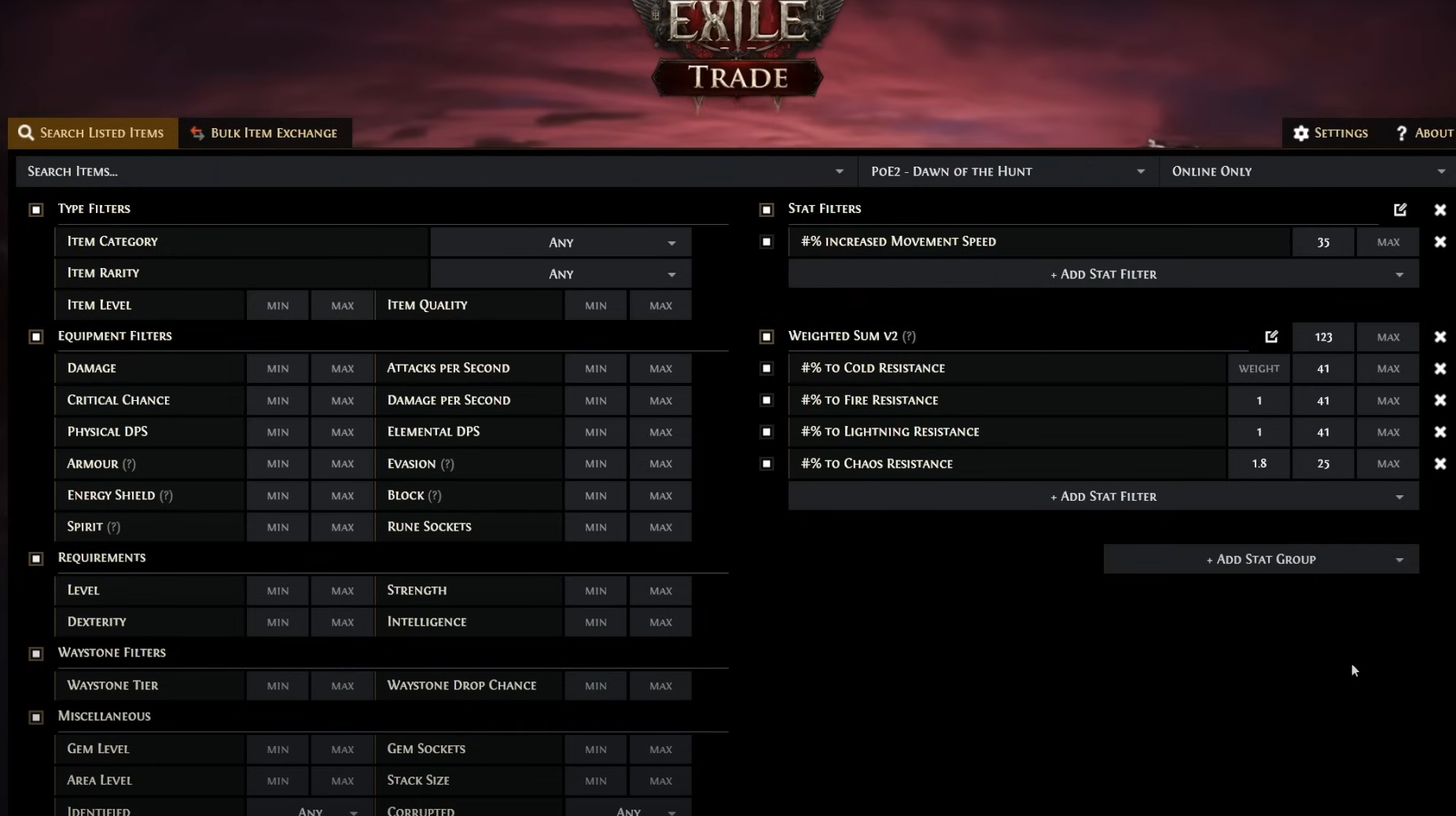The image size is (1456, 816).
Task: Click the Stat Filters edit icon
Action: (1400, 210)
